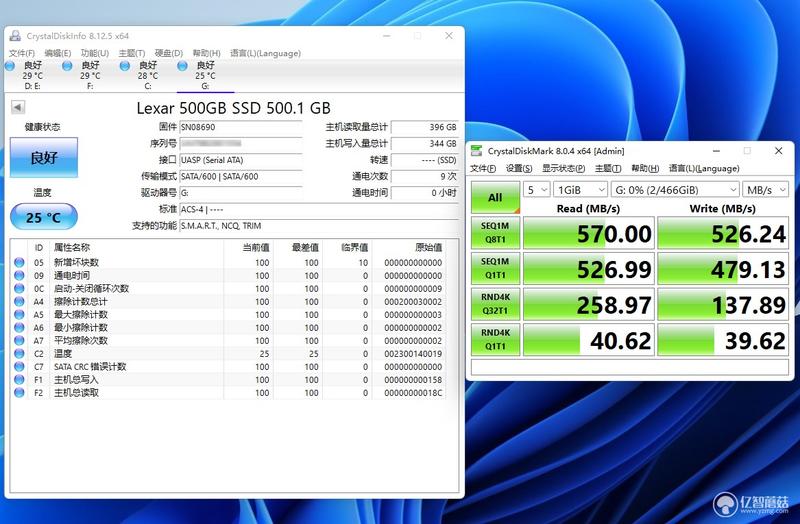Click SEQ1M Q8T1 read result 570.00
This screenshot has width=800, height=524.
(589, 233)
